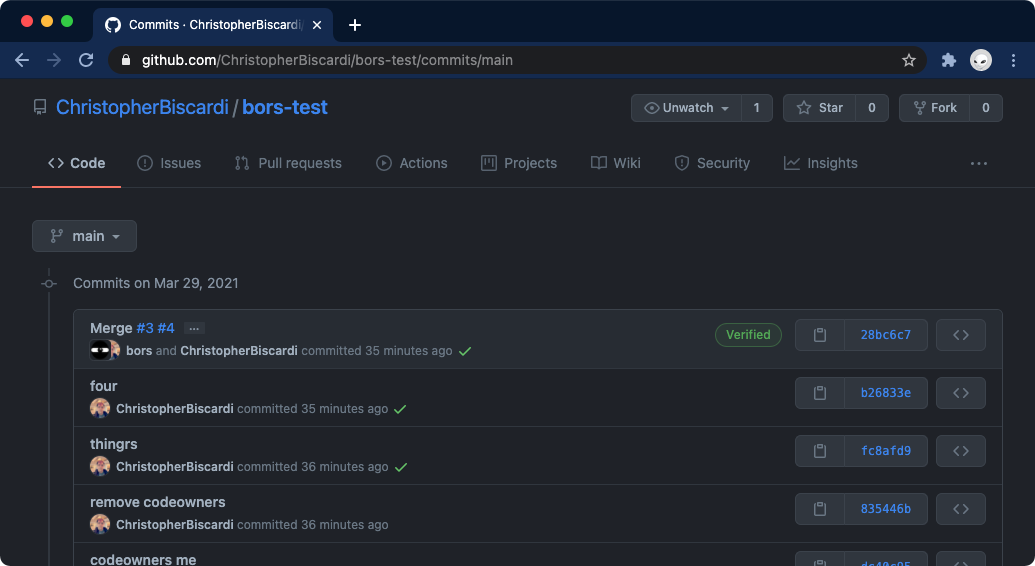Click the author avatar on commit four

pyautogui.click(x=100, y=408)
